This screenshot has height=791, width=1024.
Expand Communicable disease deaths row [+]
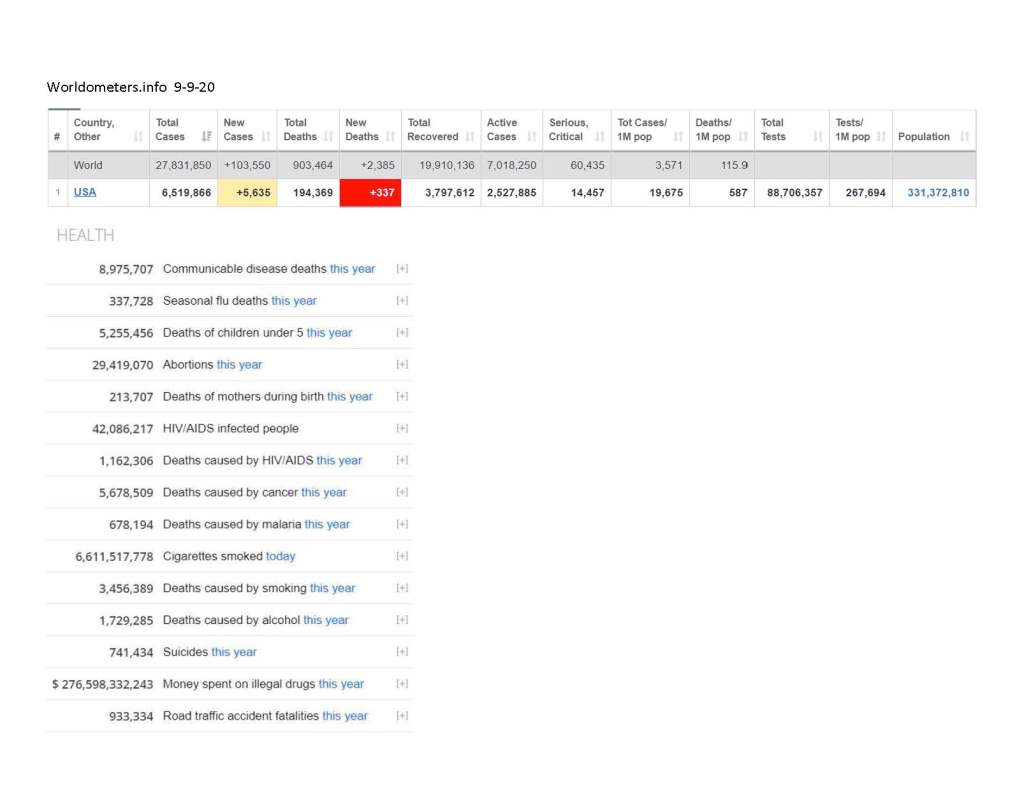(x=402, y=269)
